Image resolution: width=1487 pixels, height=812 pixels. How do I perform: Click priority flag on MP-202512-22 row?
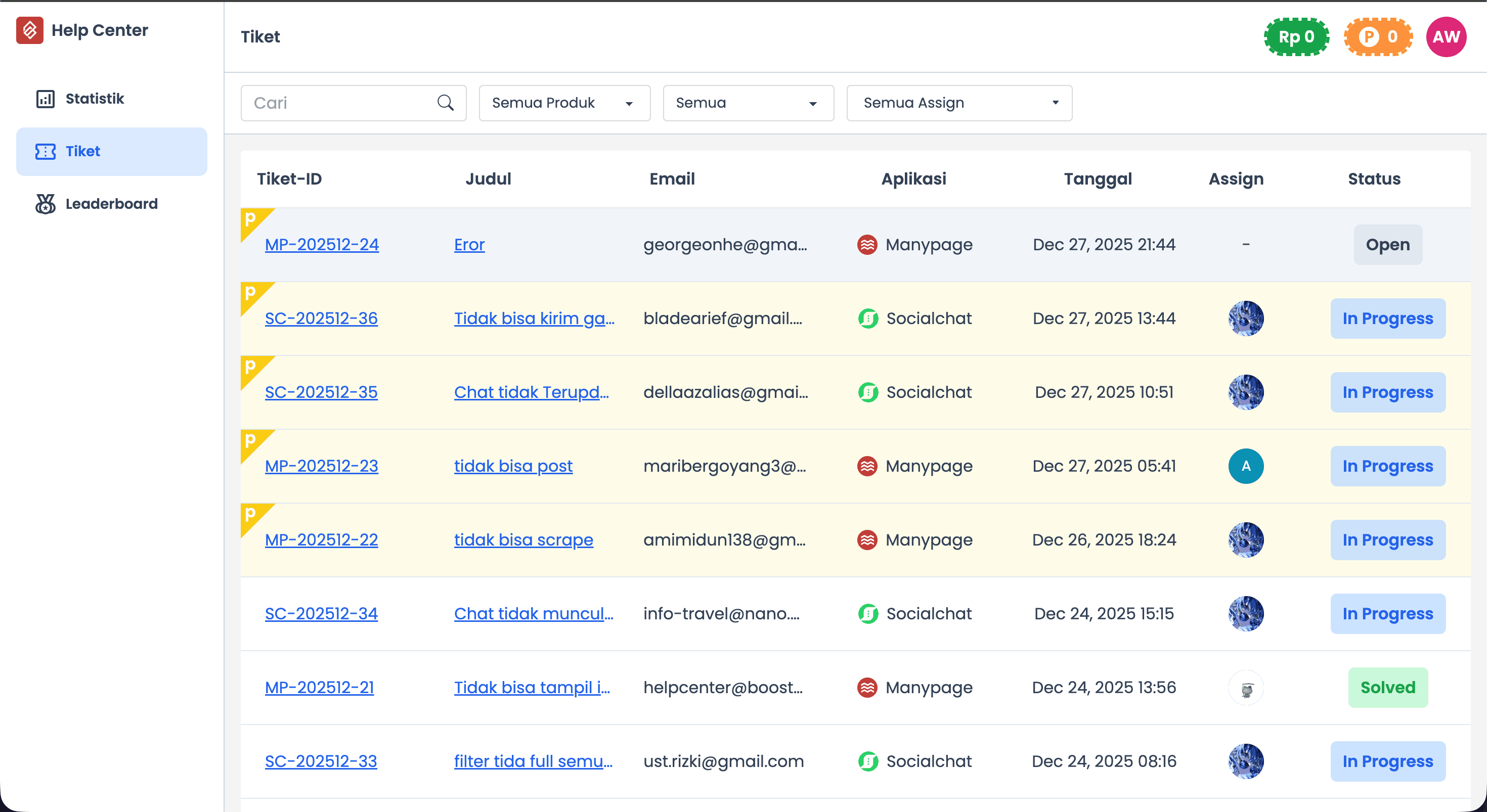(253, 516)
